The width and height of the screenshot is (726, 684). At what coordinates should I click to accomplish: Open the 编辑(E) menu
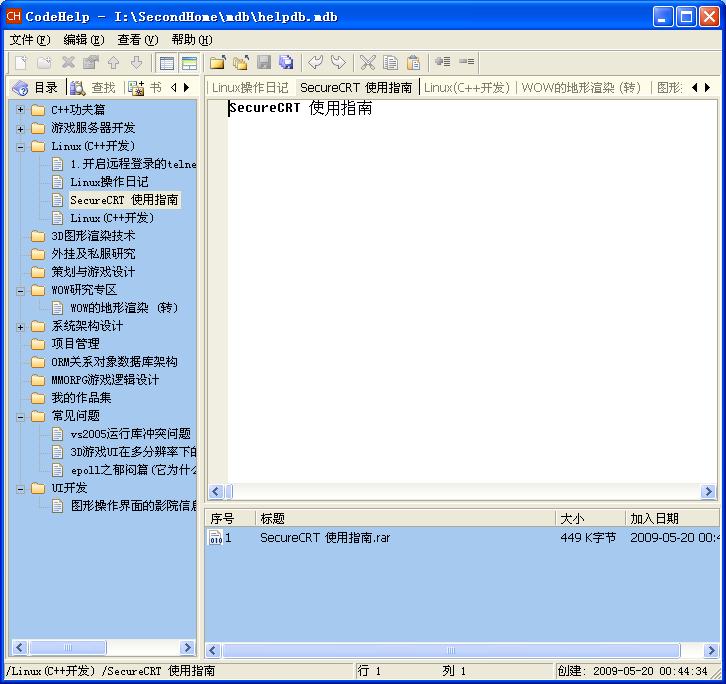point(83,40)
